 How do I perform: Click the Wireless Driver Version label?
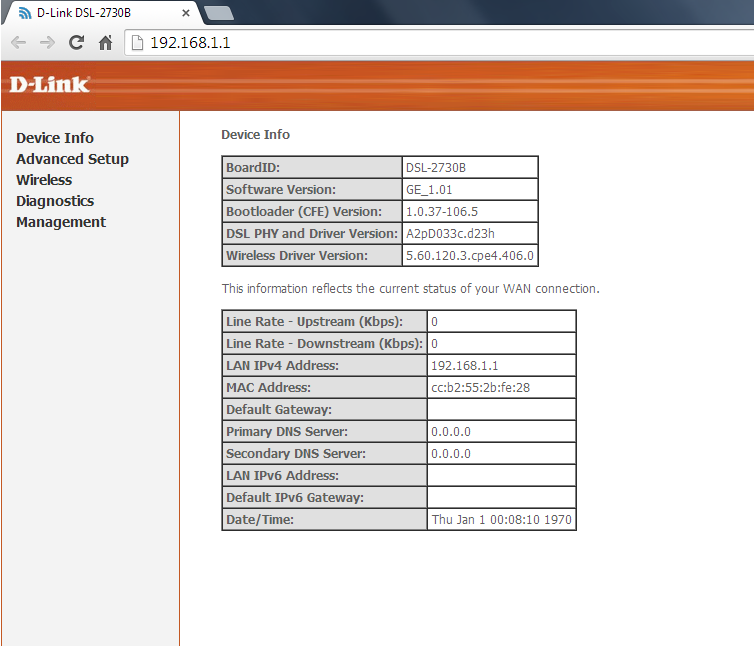pyautogui.click(x=297, y=255)
